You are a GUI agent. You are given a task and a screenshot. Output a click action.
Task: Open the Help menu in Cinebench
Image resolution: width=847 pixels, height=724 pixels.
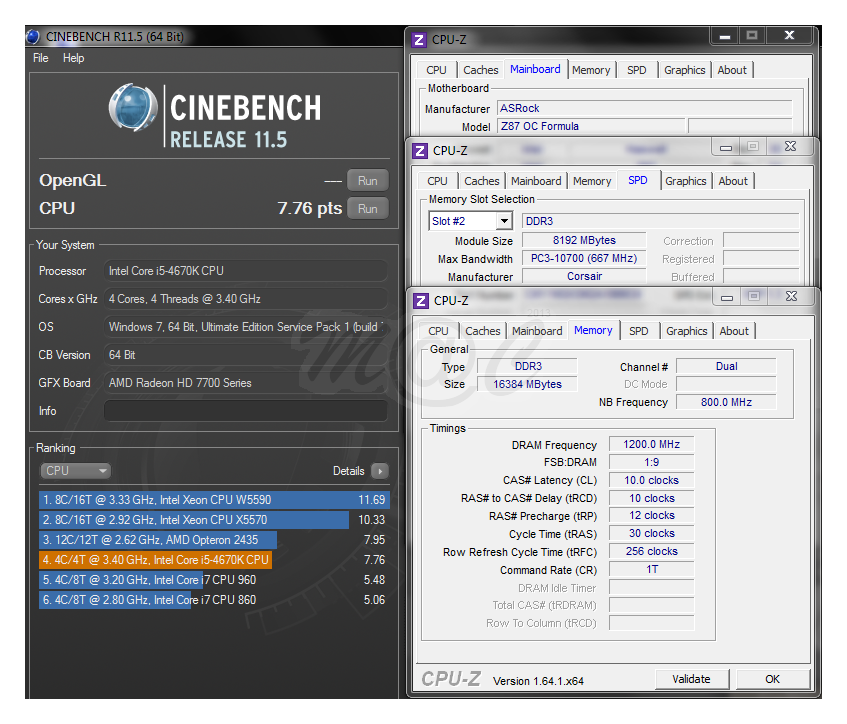pos(74,58)
